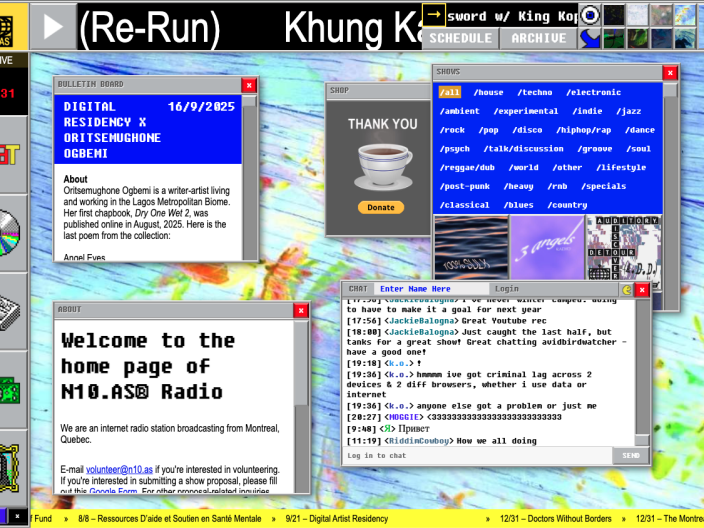Click the yellow arrow next to show title
This screenshot has height=528, width=704.
tap(433, 14)
